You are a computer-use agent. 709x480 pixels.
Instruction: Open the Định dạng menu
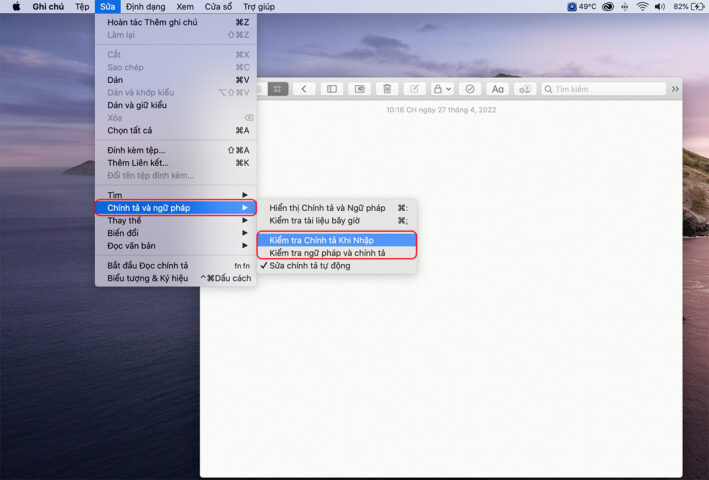click(146, 7)
